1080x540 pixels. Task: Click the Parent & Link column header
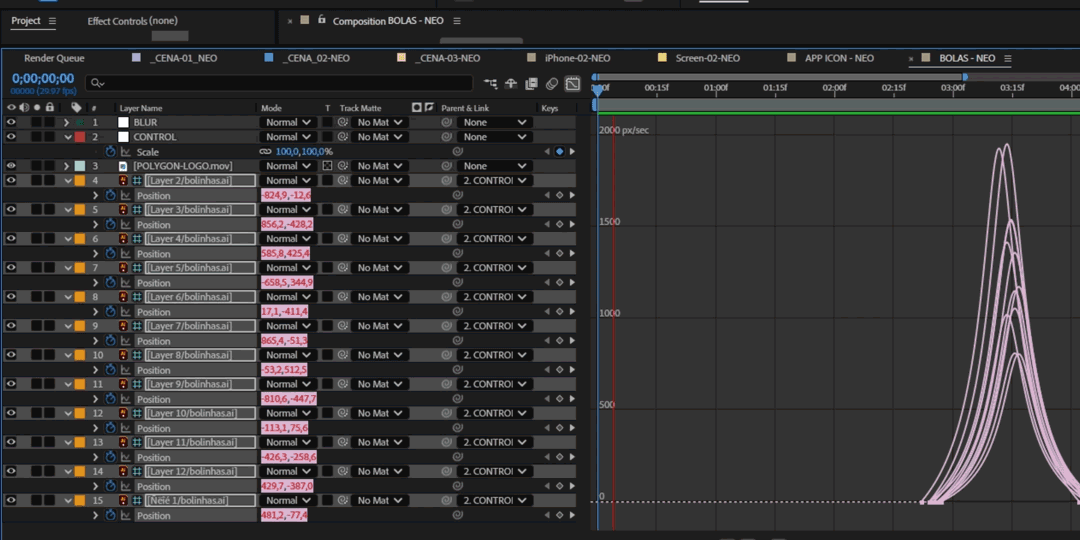tap(465, 108)
